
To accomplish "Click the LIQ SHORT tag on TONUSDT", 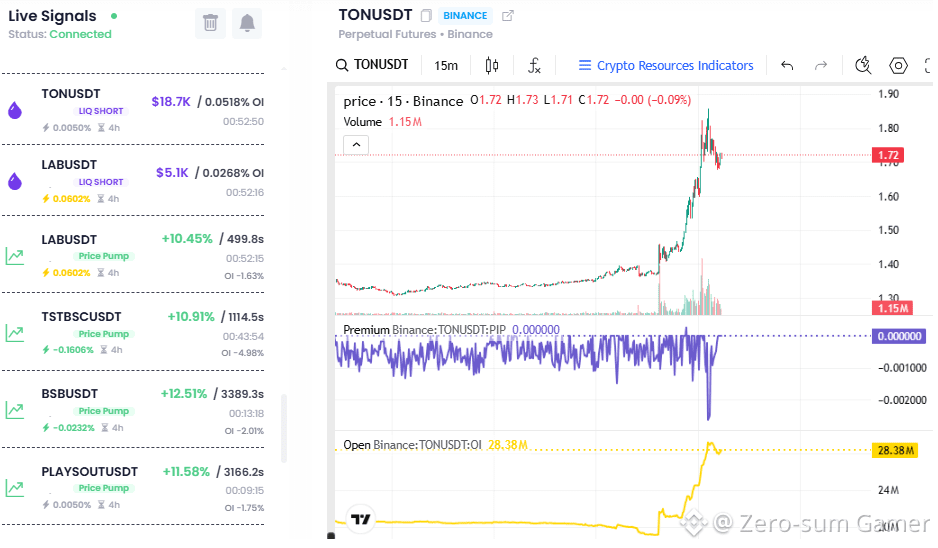I will pyautogui.click(x=100, y=111).
